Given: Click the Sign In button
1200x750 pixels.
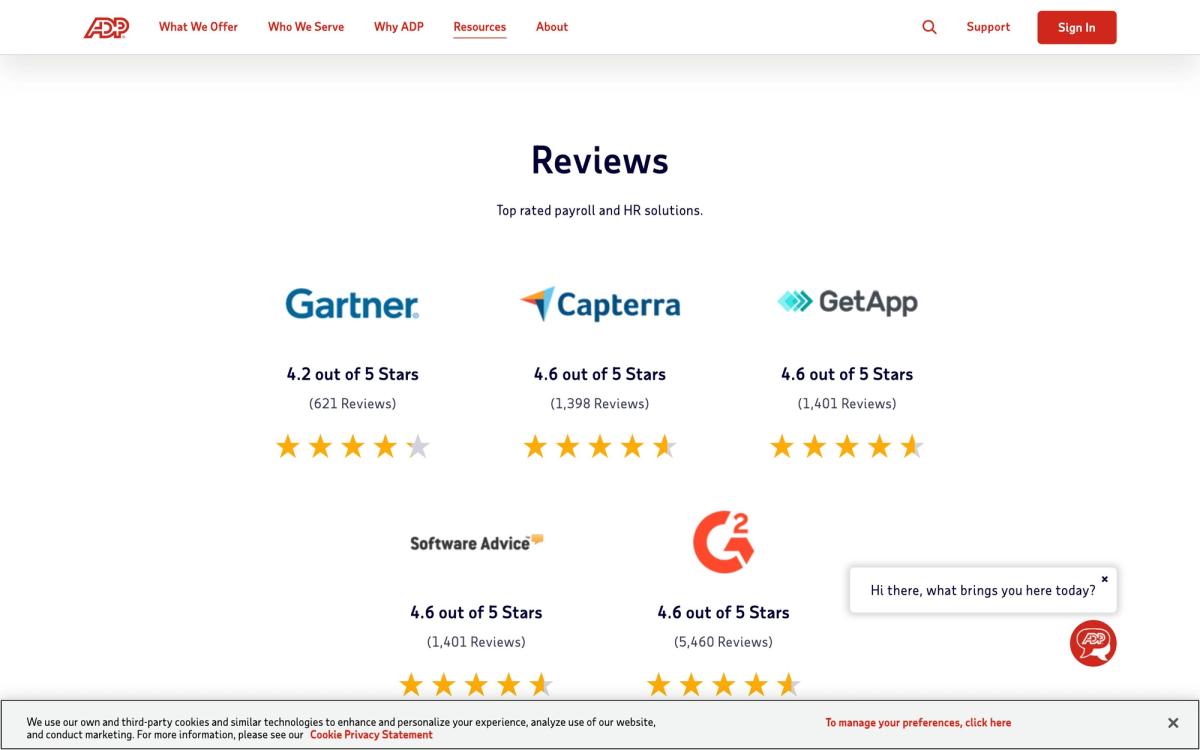Looking at the screenshot, I should point(1077,28).
